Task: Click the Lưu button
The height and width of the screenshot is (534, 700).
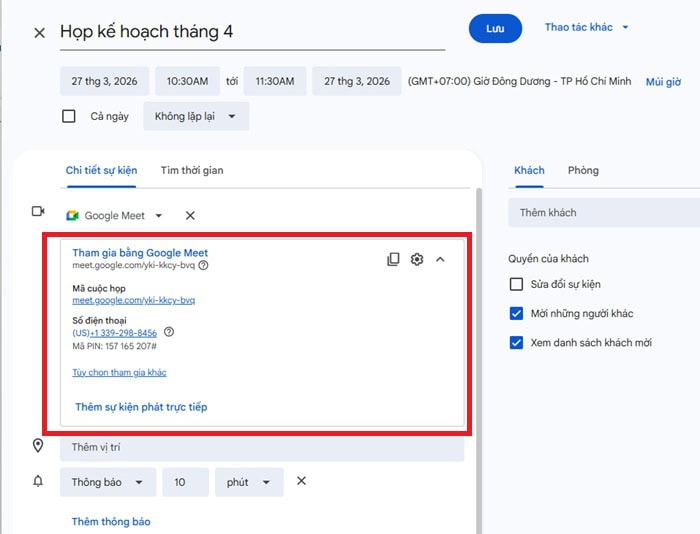Action: point(495,29)
